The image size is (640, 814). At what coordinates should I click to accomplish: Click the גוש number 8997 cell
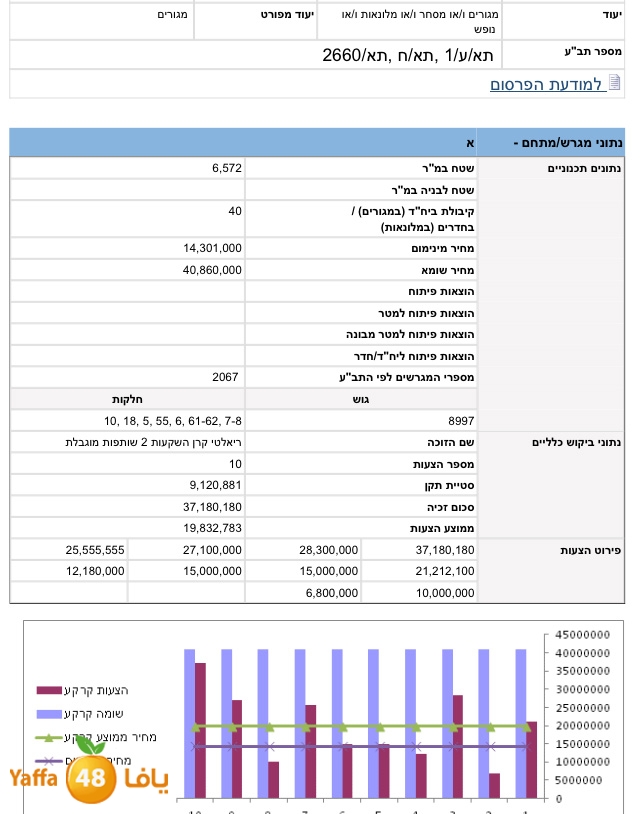pyautogui.click(x=461, y=421)
